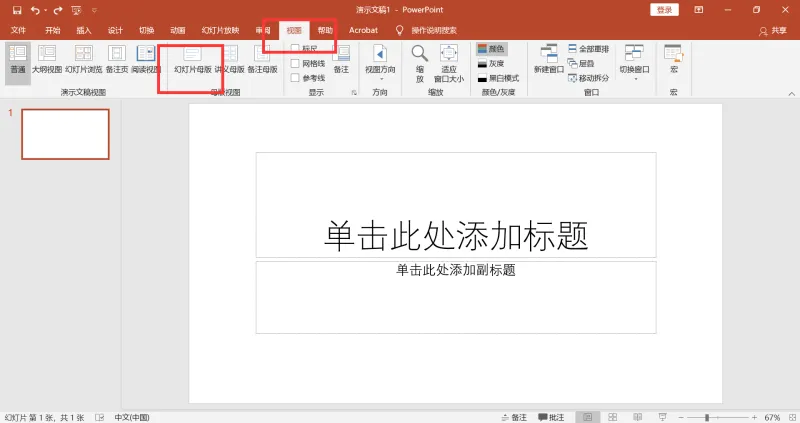The image size is (800, 423).
Task: Open the 宏 macros button
Action: click(x=673, y=60)
